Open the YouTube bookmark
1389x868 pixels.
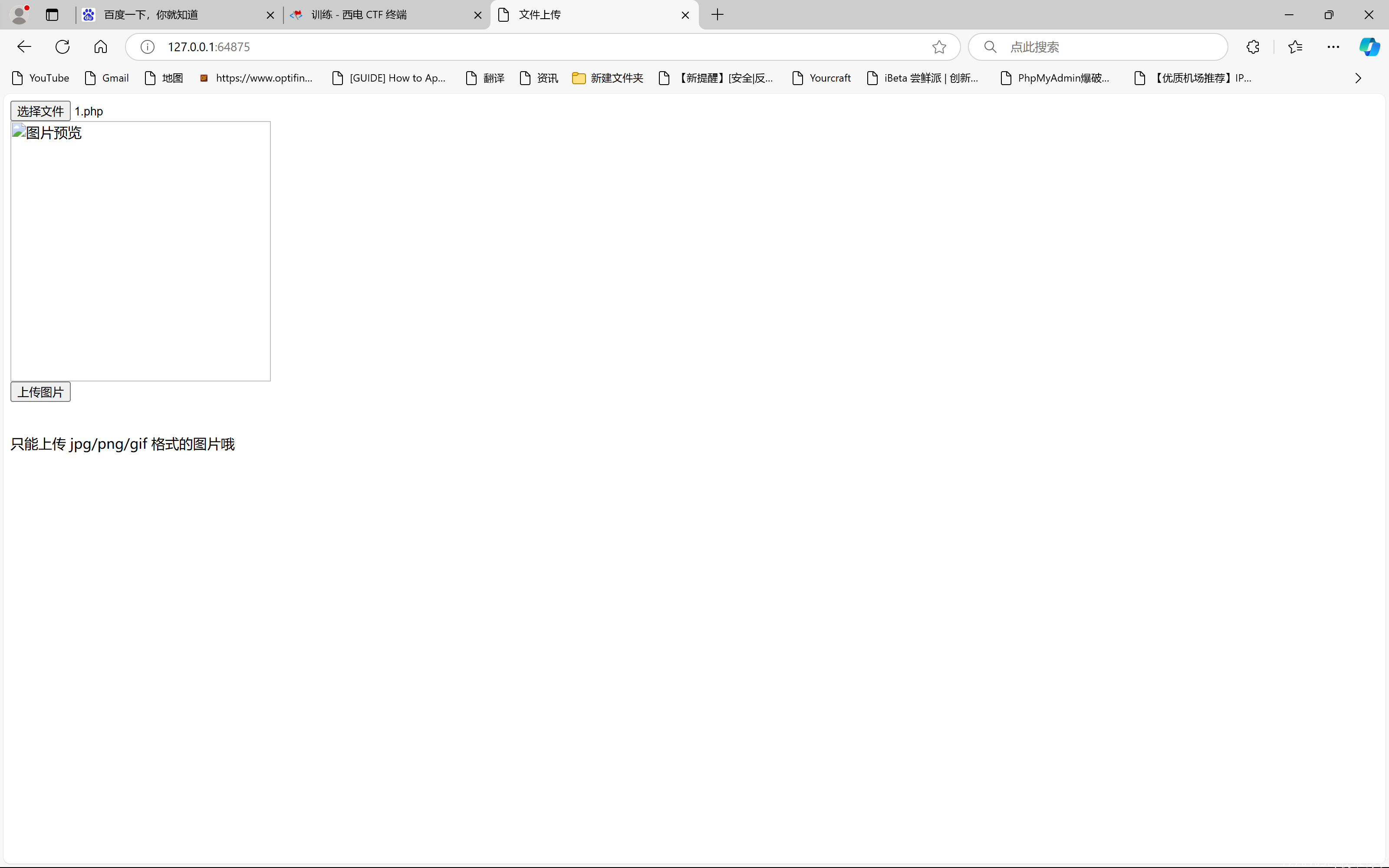[x=41, y=78]
